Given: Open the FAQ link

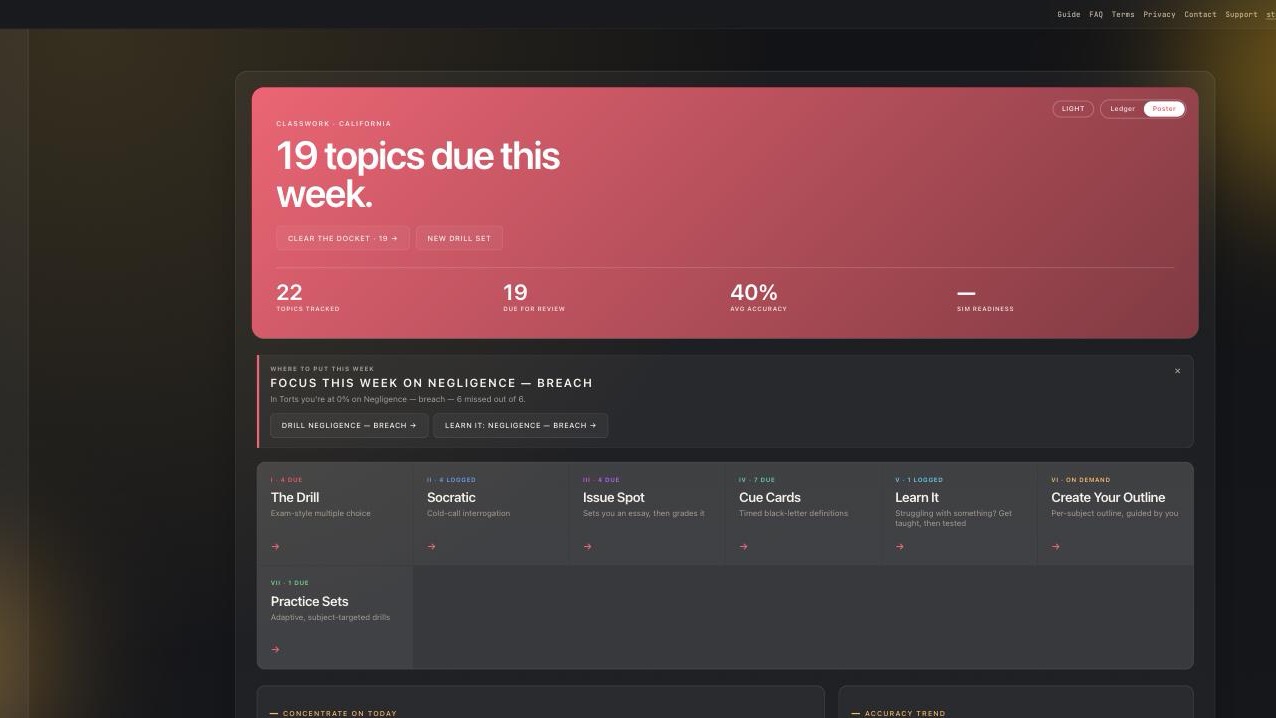Looking at the screenshot, I should (x=1096, y=15).
